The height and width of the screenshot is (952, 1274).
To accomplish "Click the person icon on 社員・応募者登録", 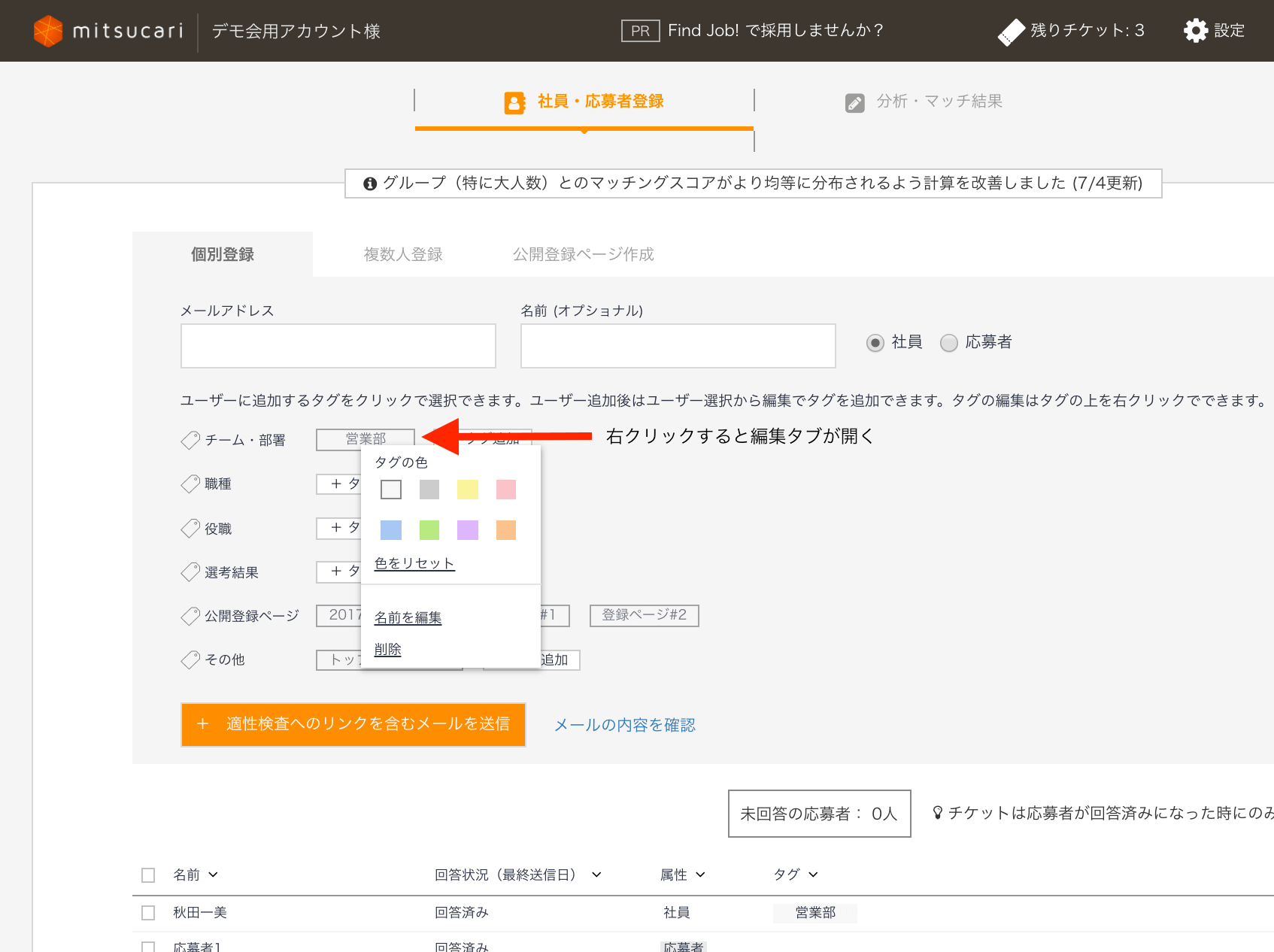I will pyautogui.click(x=514, y=102).
